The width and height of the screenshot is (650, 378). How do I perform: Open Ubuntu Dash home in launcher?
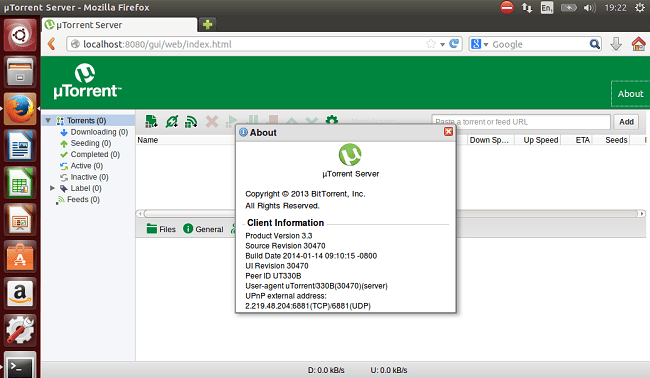pyautogui.click(x=20, y=35)
